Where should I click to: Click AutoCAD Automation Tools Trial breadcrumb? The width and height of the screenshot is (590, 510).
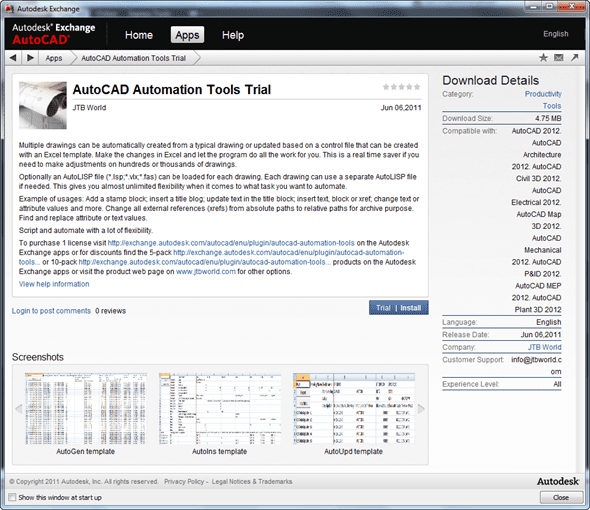point(134,58)
